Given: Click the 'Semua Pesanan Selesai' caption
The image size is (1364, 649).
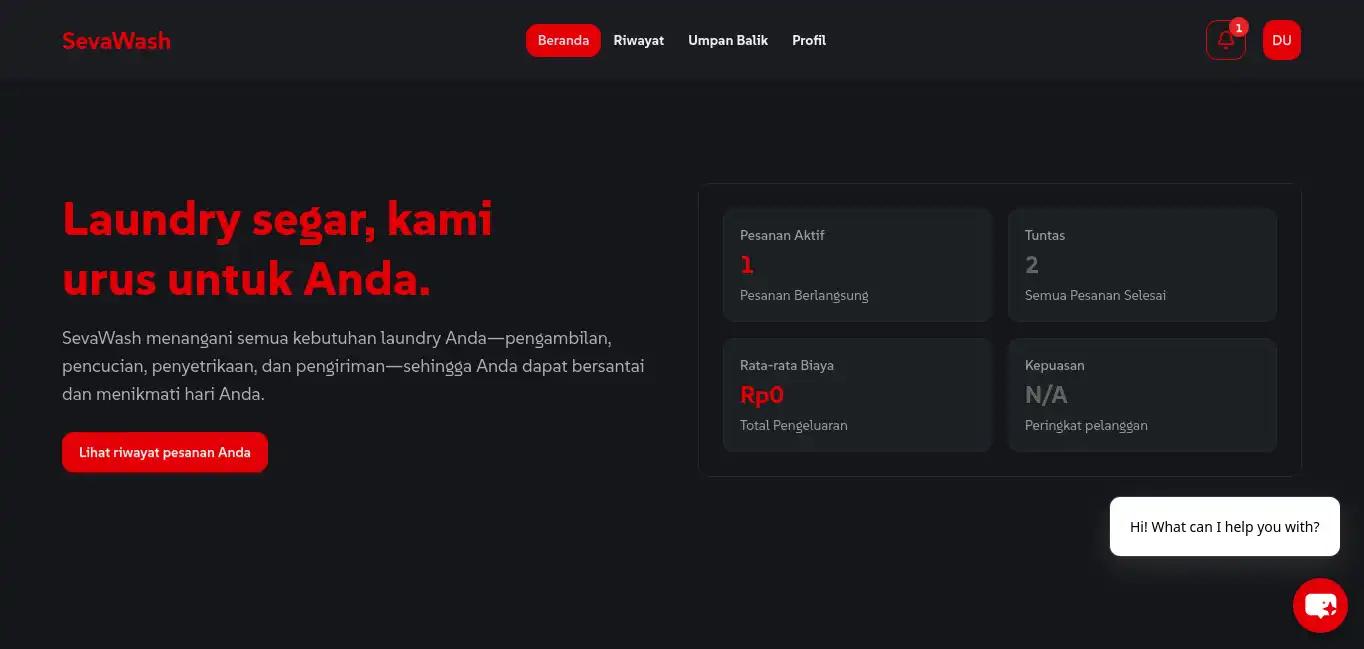Looking at the screenshot, I should 1095,295.
